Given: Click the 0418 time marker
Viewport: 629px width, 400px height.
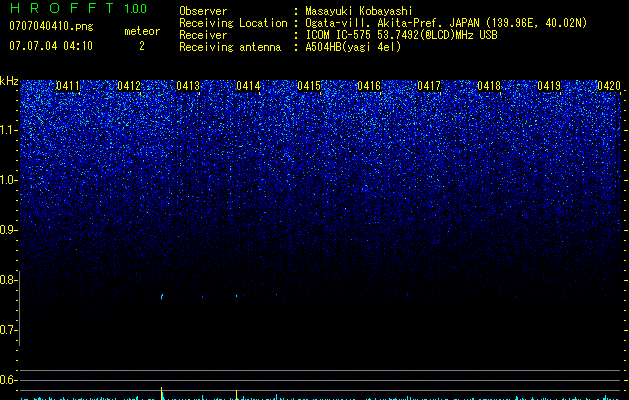Looking at the screenshot, I should pos(489,86).
